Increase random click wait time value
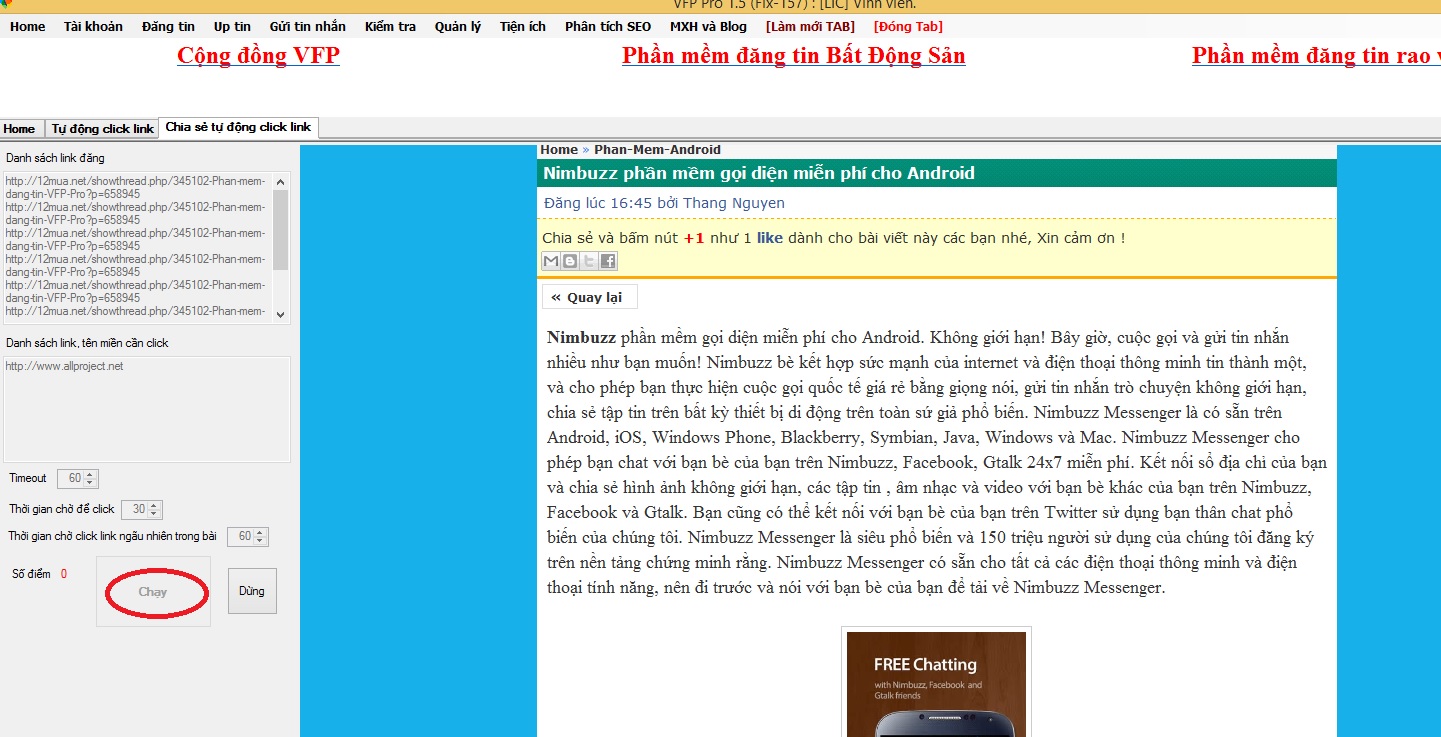Viewport: 1441px width, 737px height. 261,533
